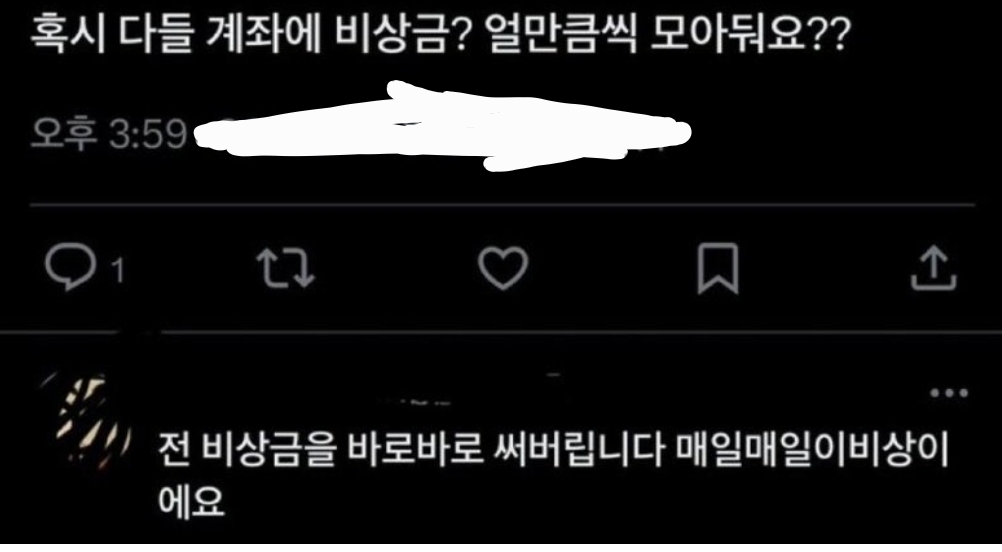The height and width of the screenshot is (552, 1002).
Task: Click the white scribbled redaction over date
Action: tap(442, 126)
